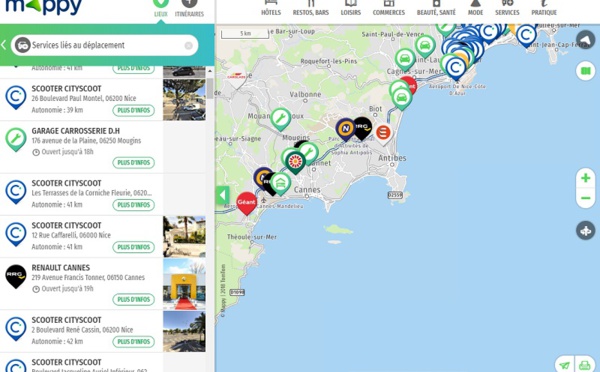The height and width of the screenshot is (372, 600).
Task: Click the green car marker south of Cagnes-sur-Mer
Action: point(402,98)
